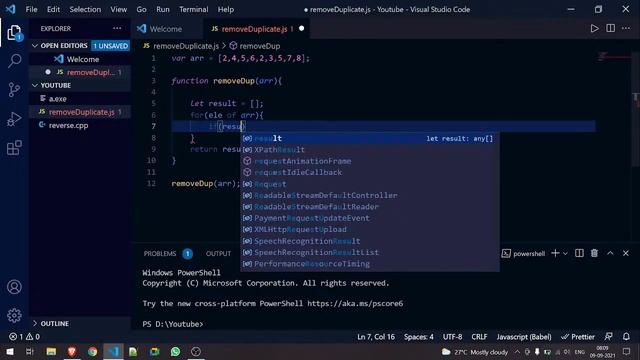This screenshot has width=640, height=360.
Task: Change indentation via Spaces: 4
Action: (419, 337)
